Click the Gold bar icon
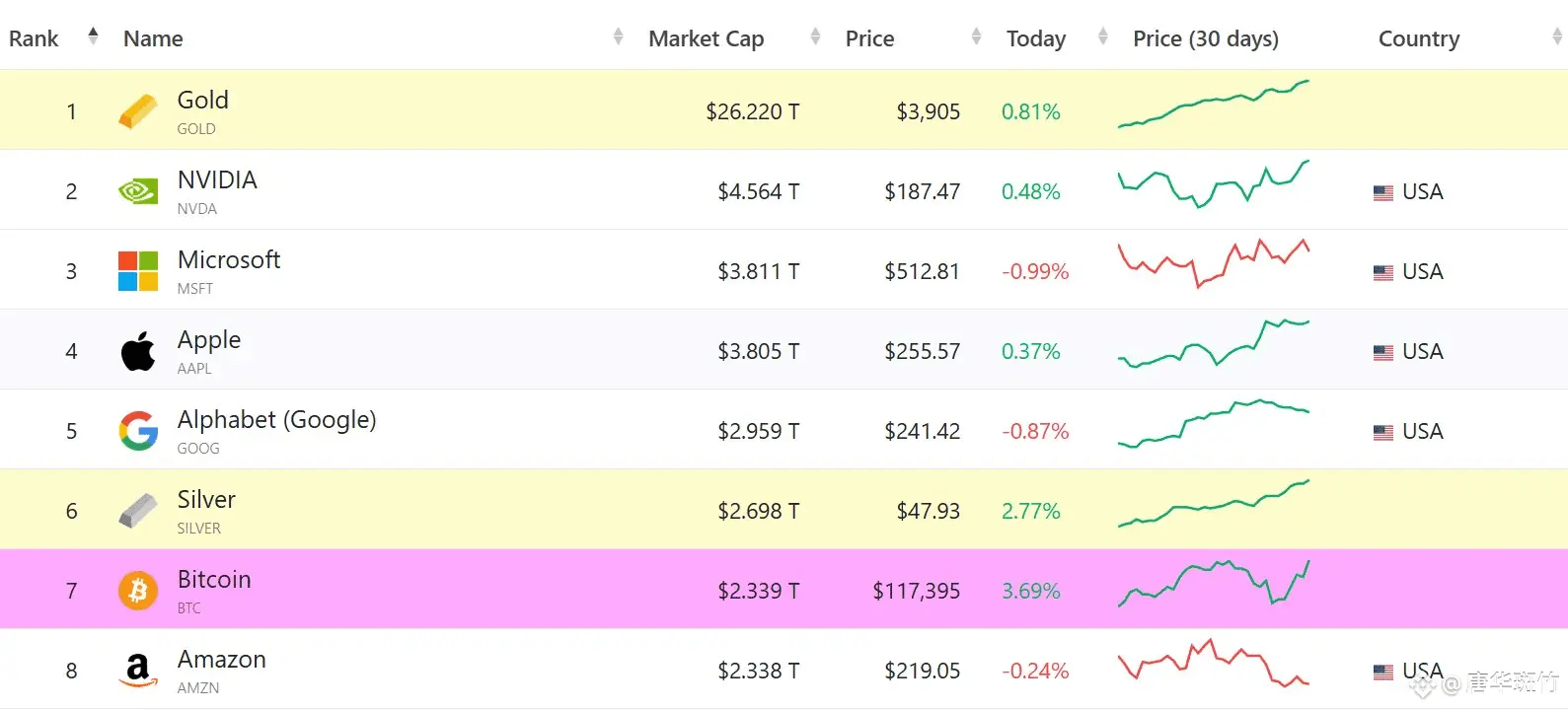The height and width of the screenshot is (710, 1568). click(138, 111)
